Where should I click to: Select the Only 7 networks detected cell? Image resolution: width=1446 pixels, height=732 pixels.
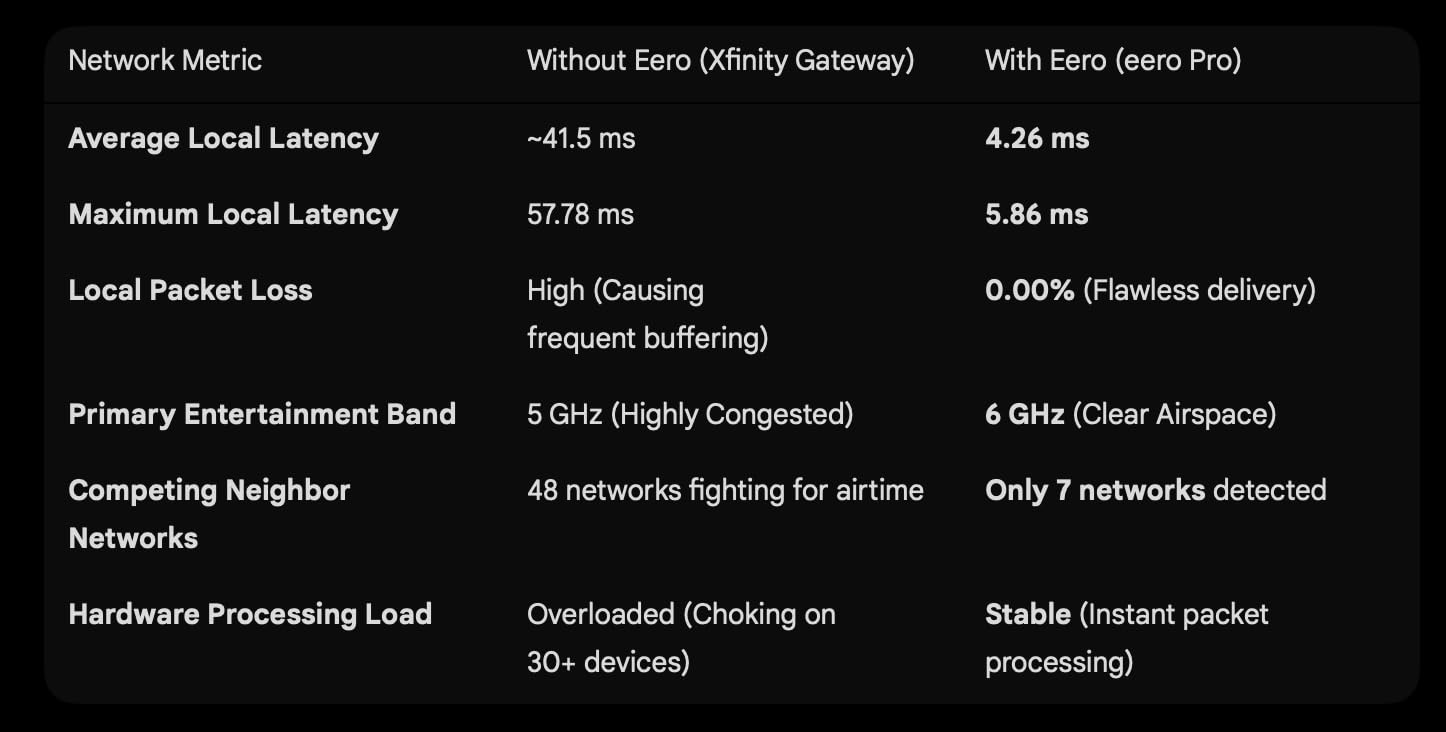(x=1155, y=490)
